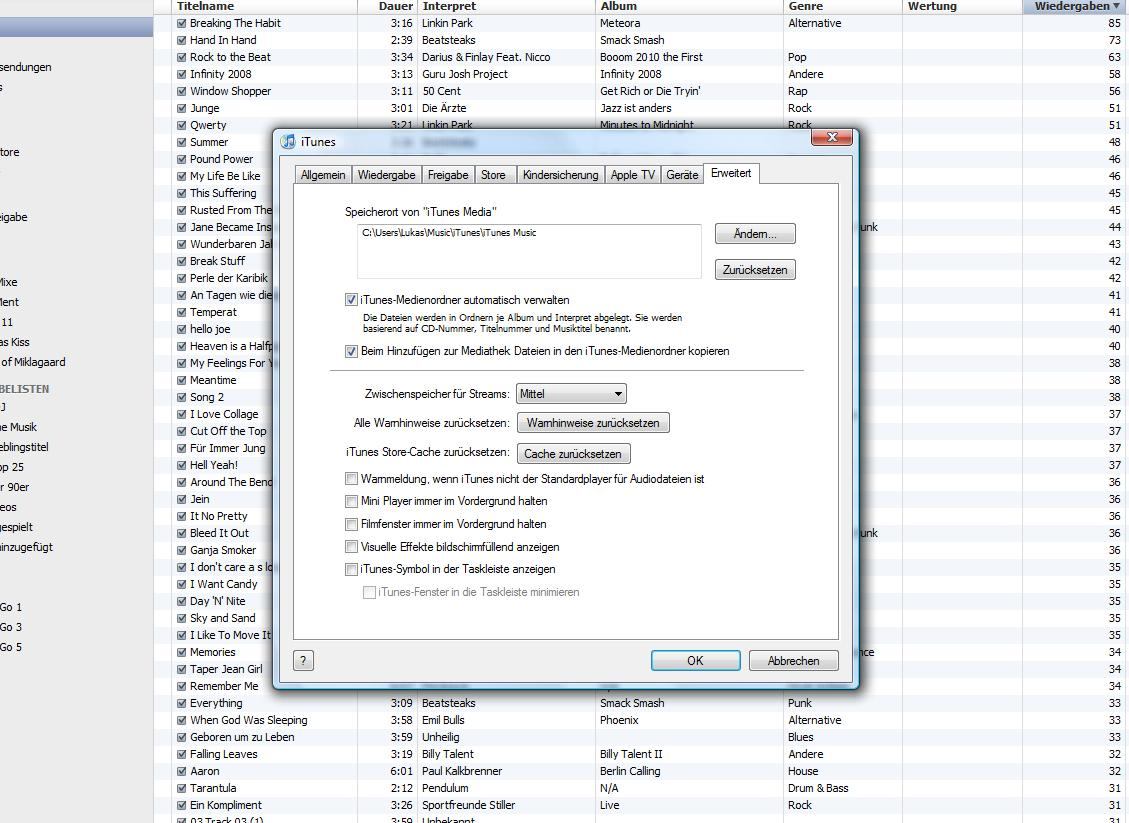Click play count 85 for Breaking The Habit
Viewport: 1129px width, 823px height.
[1114, 23]
